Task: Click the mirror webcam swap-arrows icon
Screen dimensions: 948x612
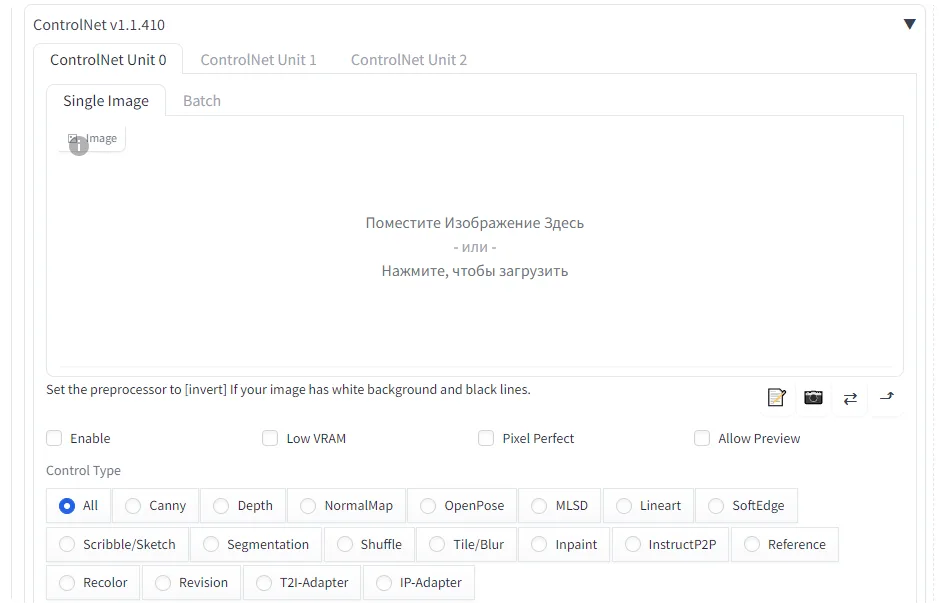Action: point(850,398)
